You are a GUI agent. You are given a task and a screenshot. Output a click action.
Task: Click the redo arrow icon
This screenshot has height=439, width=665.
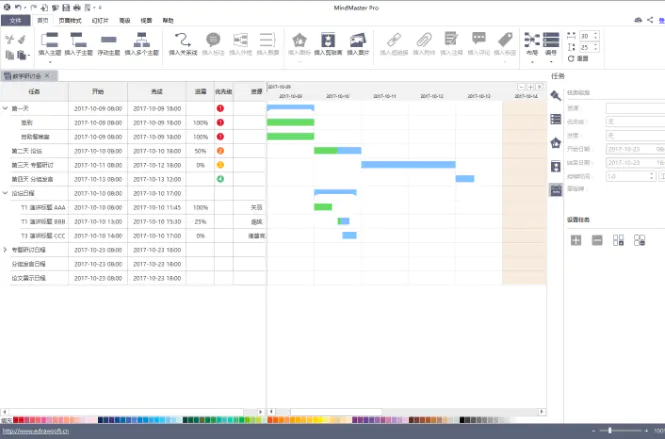tap(34, 7)
